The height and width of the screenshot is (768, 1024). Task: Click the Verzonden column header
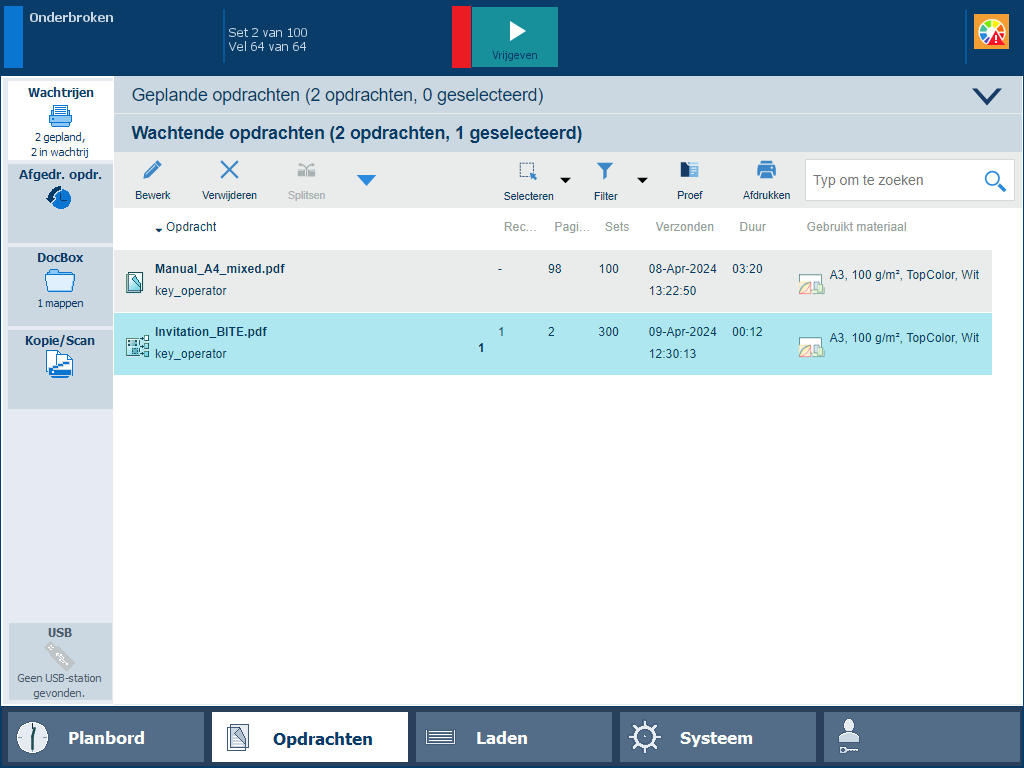684,227
